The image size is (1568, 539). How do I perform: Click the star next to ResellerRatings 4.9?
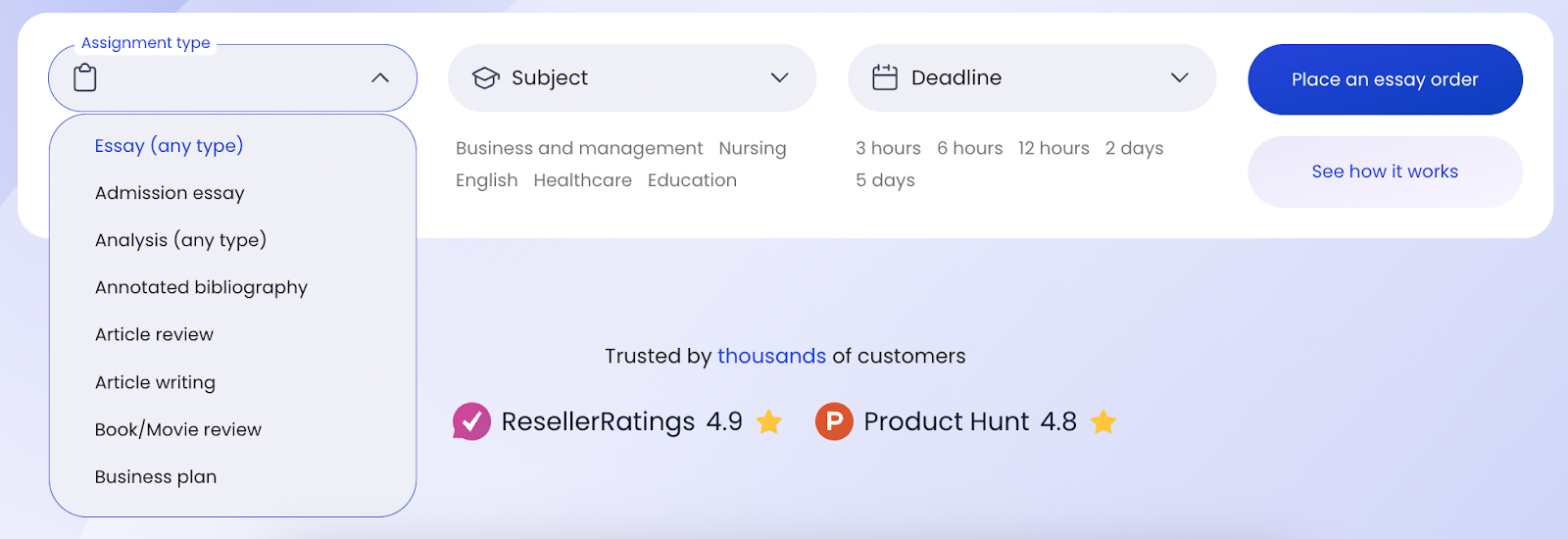tap(769, 421)
